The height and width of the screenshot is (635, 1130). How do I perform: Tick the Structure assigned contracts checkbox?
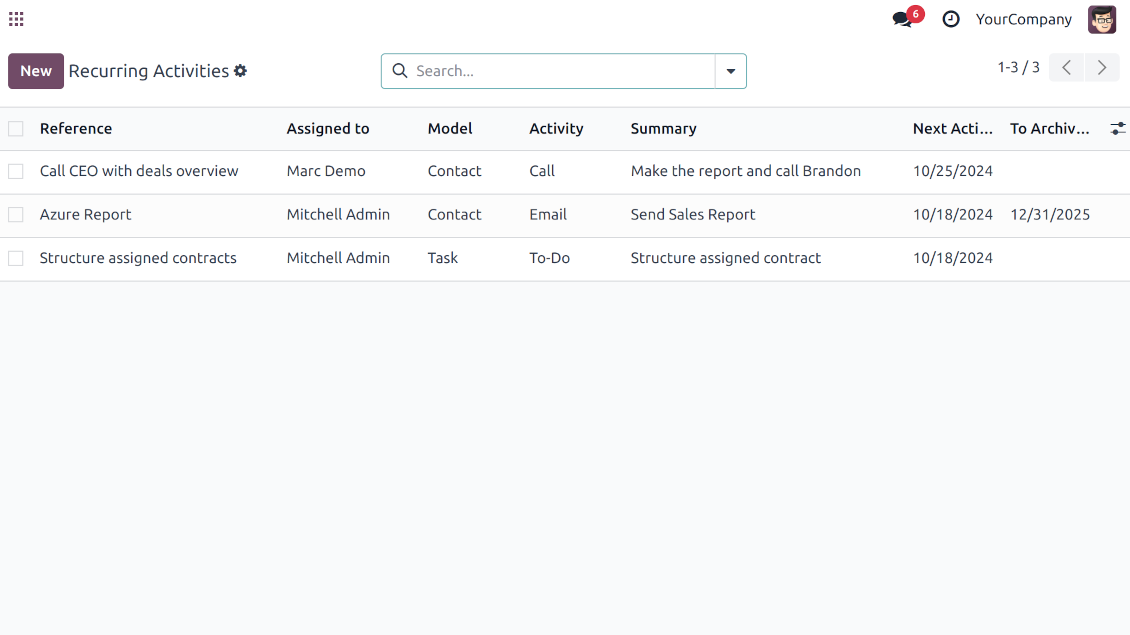tap(16, 258)
